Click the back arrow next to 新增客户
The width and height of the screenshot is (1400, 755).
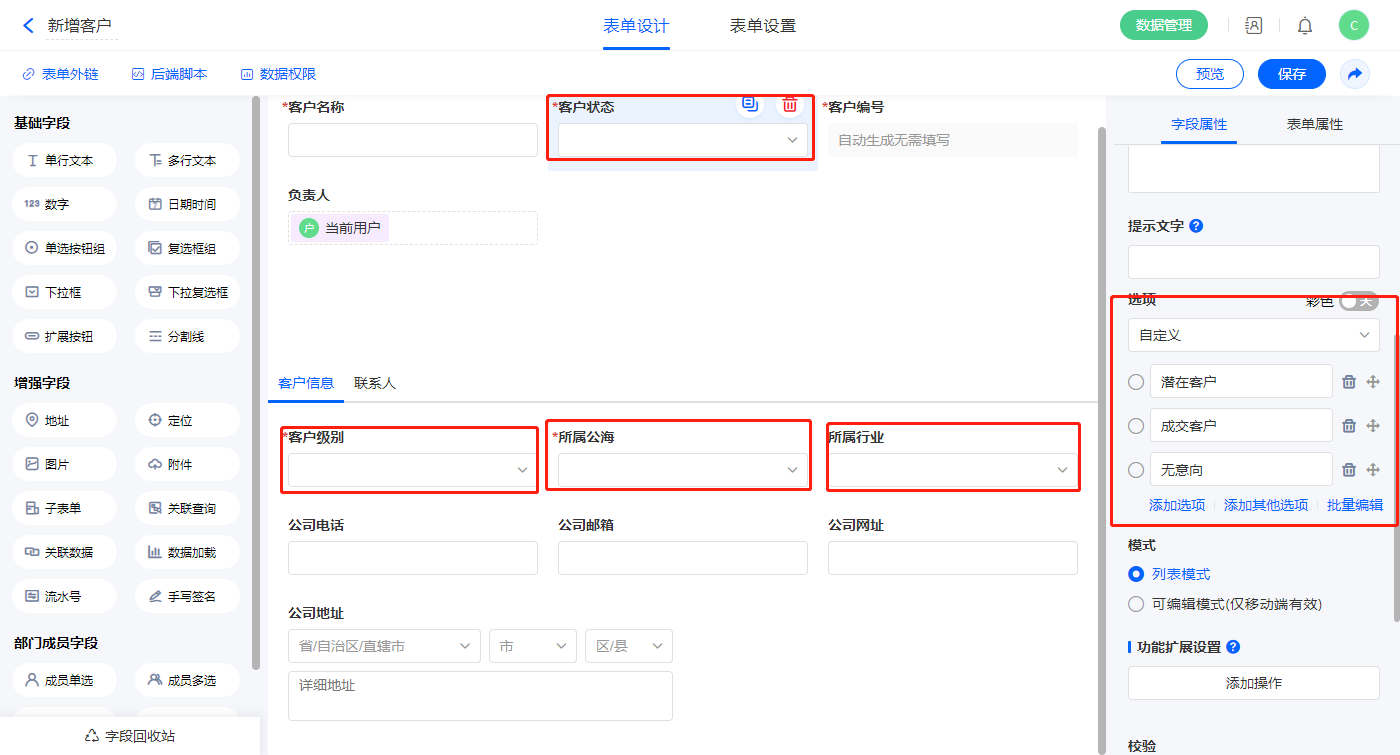click(x=28, y=26)
